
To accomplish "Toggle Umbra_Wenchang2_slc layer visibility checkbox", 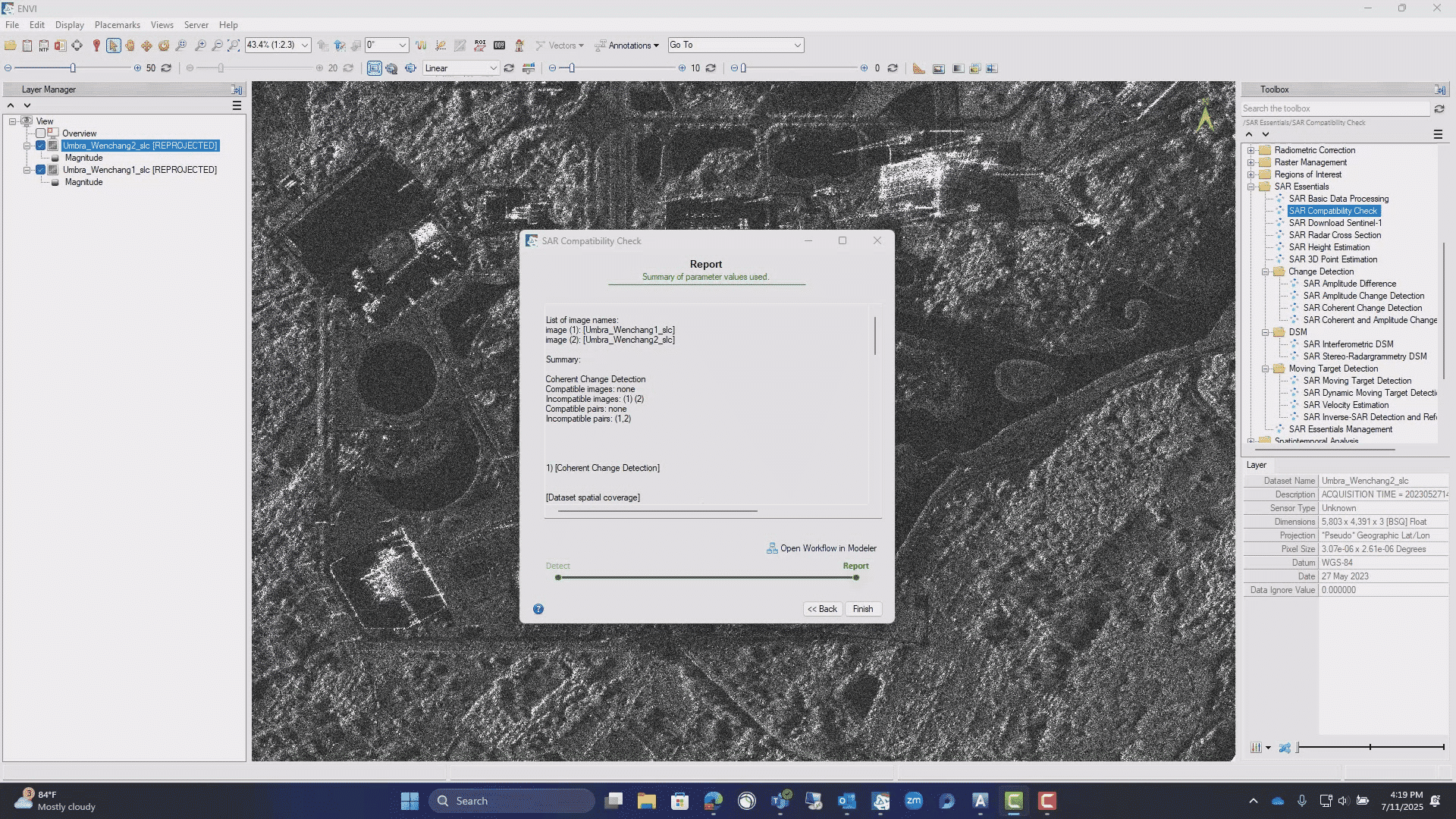I will click(41, 146).
